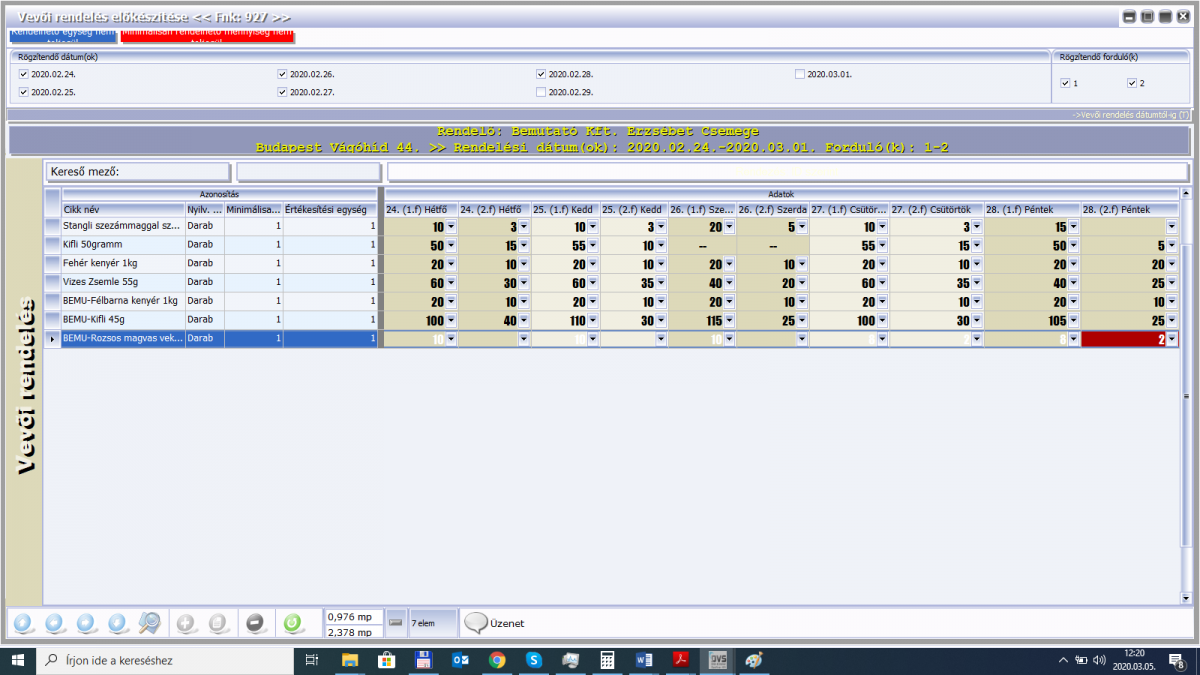Click the first blue up-arrow navigation icon
This screenshot has width=1200, height=675.
[x=24, y=623]
